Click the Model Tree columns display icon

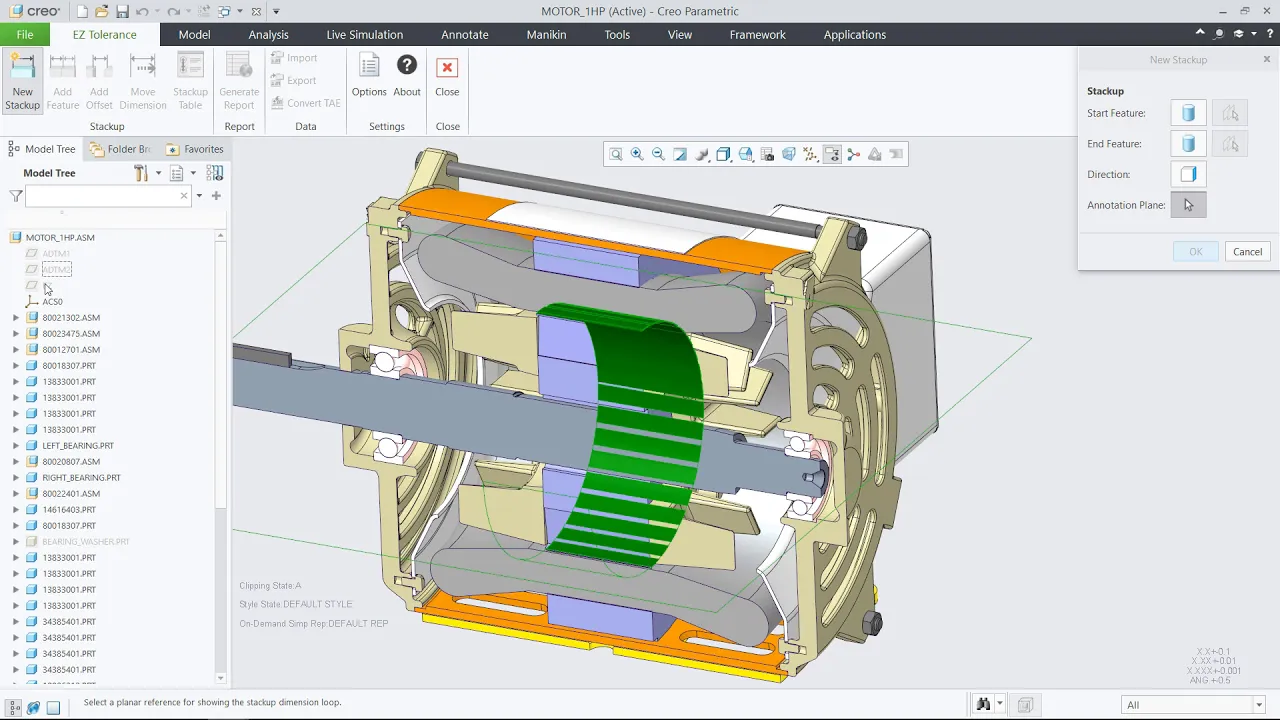click(x=214, y=173)
